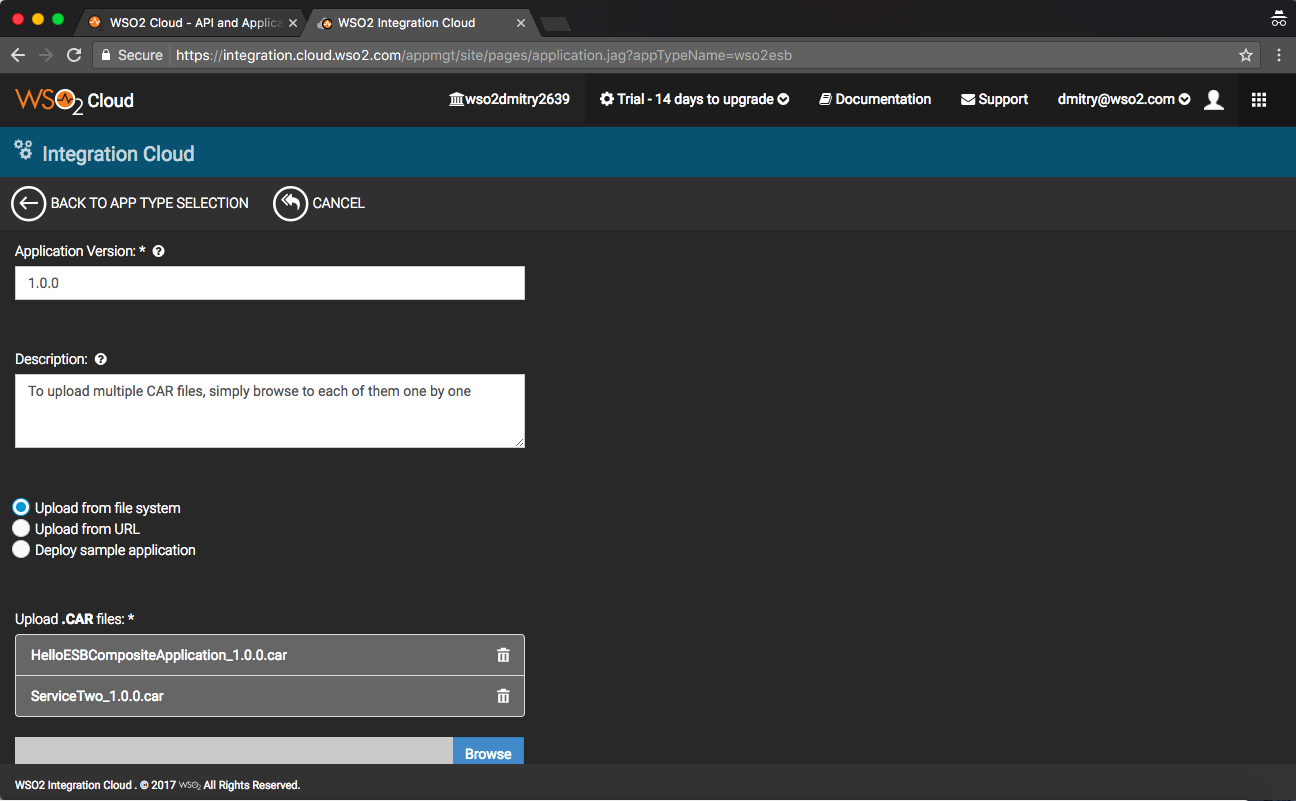1296x801 pixels.
Task: Select Upload from file system option
Action: (x=21, y=508)
